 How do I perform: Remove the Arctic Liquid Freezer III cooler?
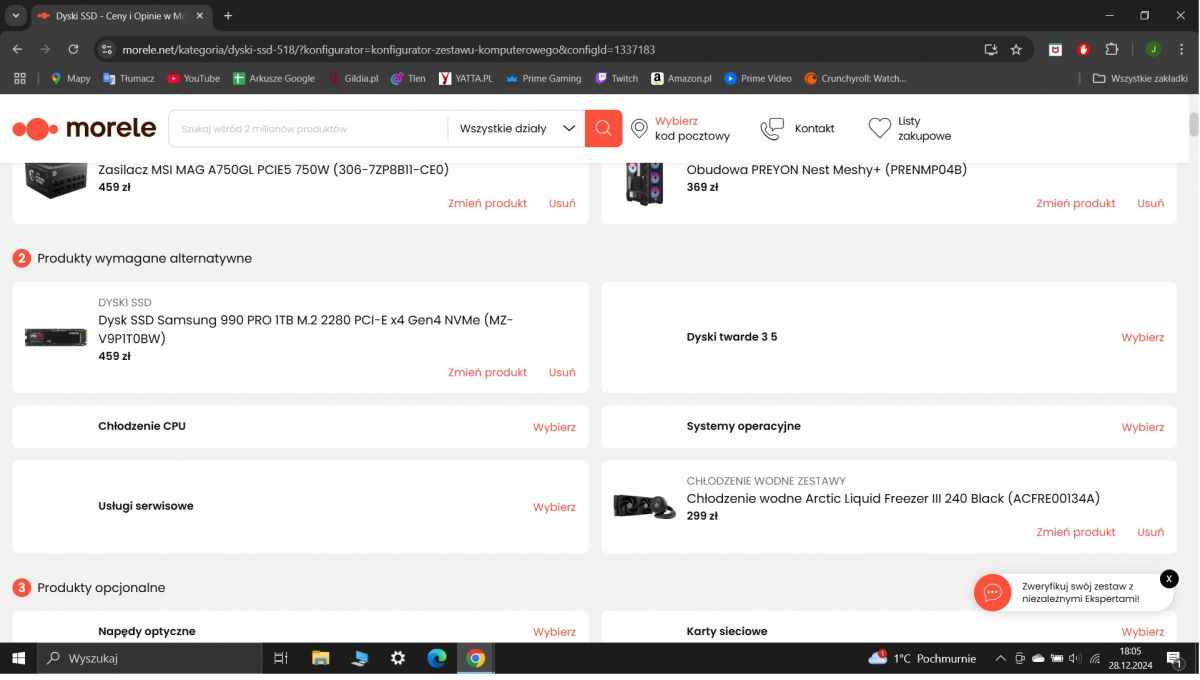tap(1150, 532)
